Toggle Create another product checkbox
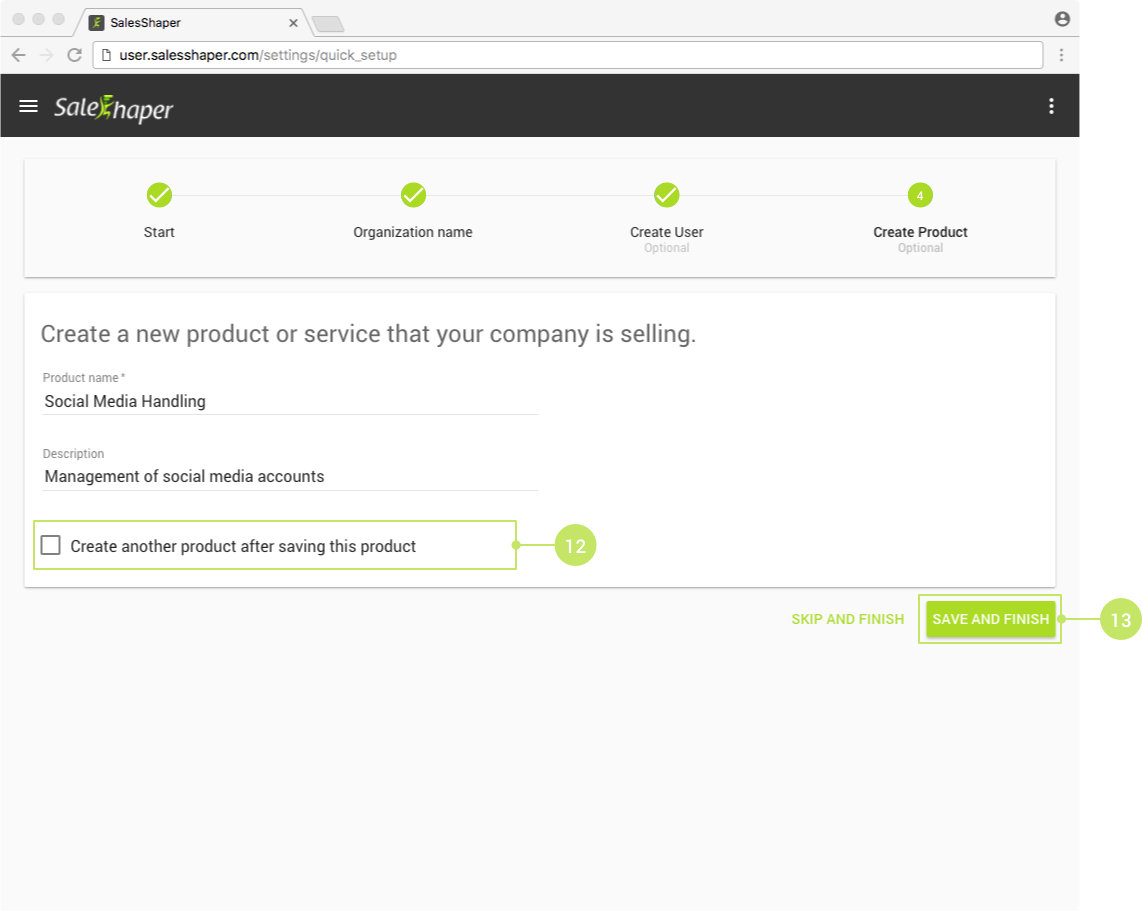 click(51, 545)
